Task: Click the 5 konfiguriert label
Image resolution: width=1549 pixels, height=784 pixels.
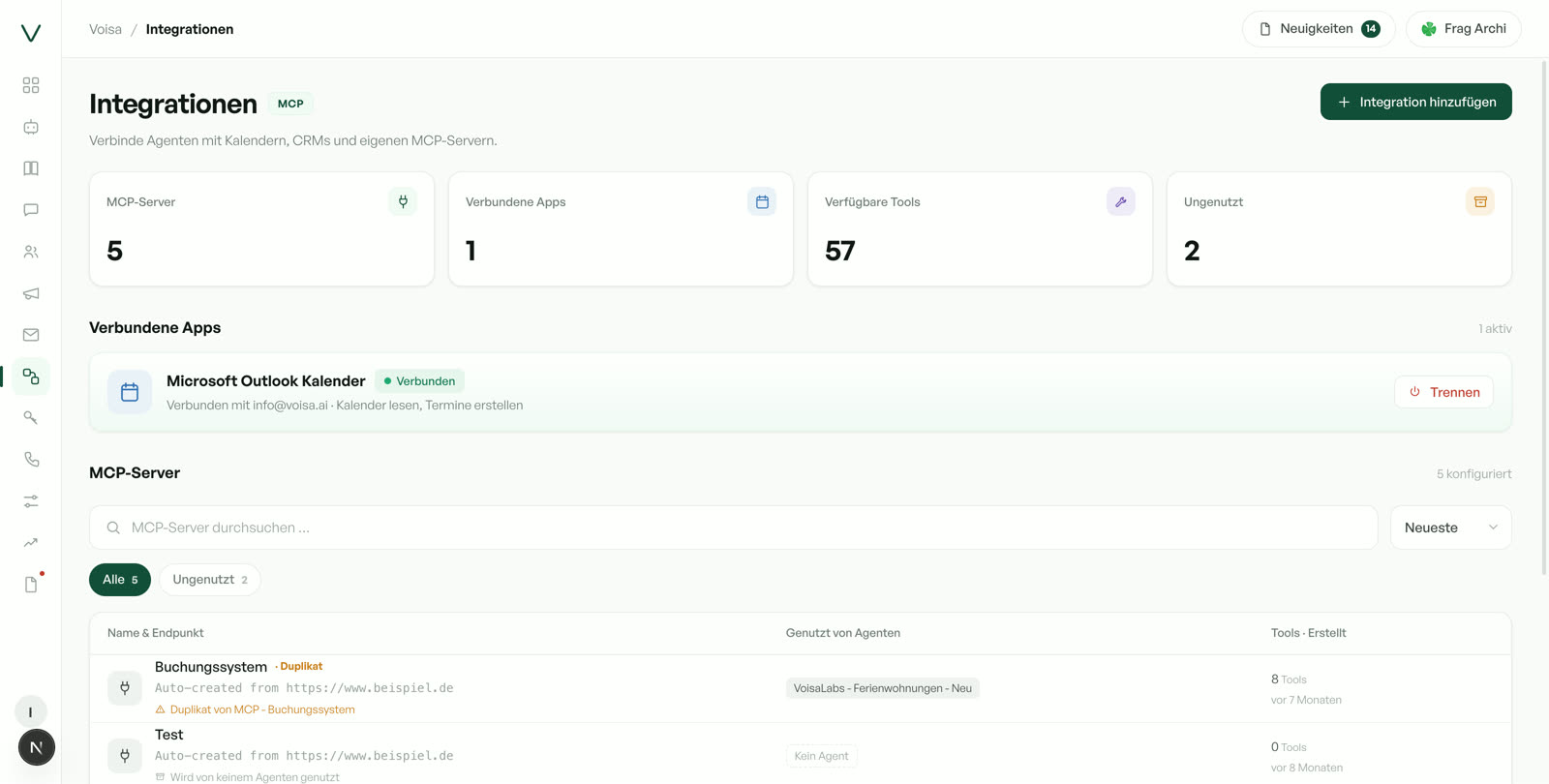Action: (1473, 474)
